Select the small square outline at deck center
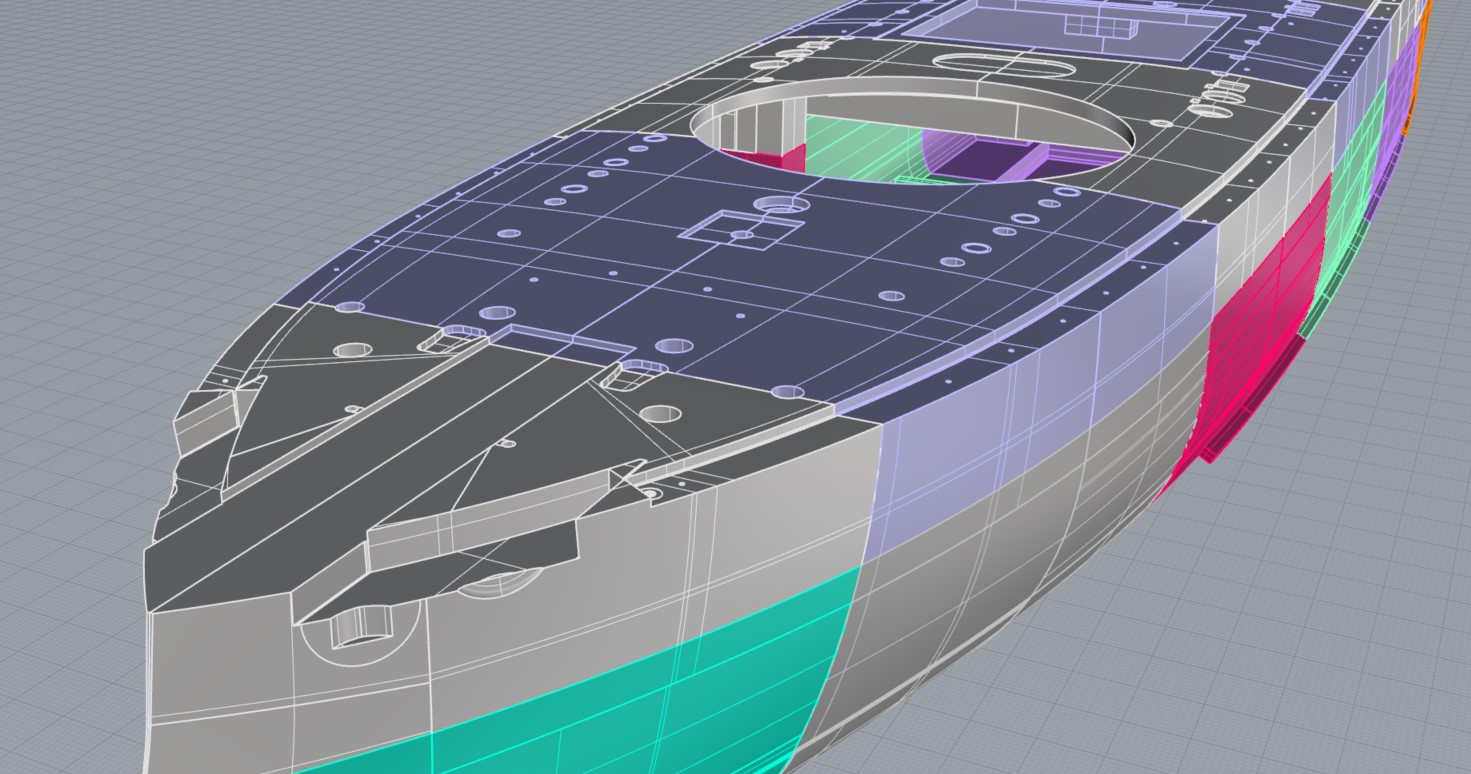 tap(740, 228)
